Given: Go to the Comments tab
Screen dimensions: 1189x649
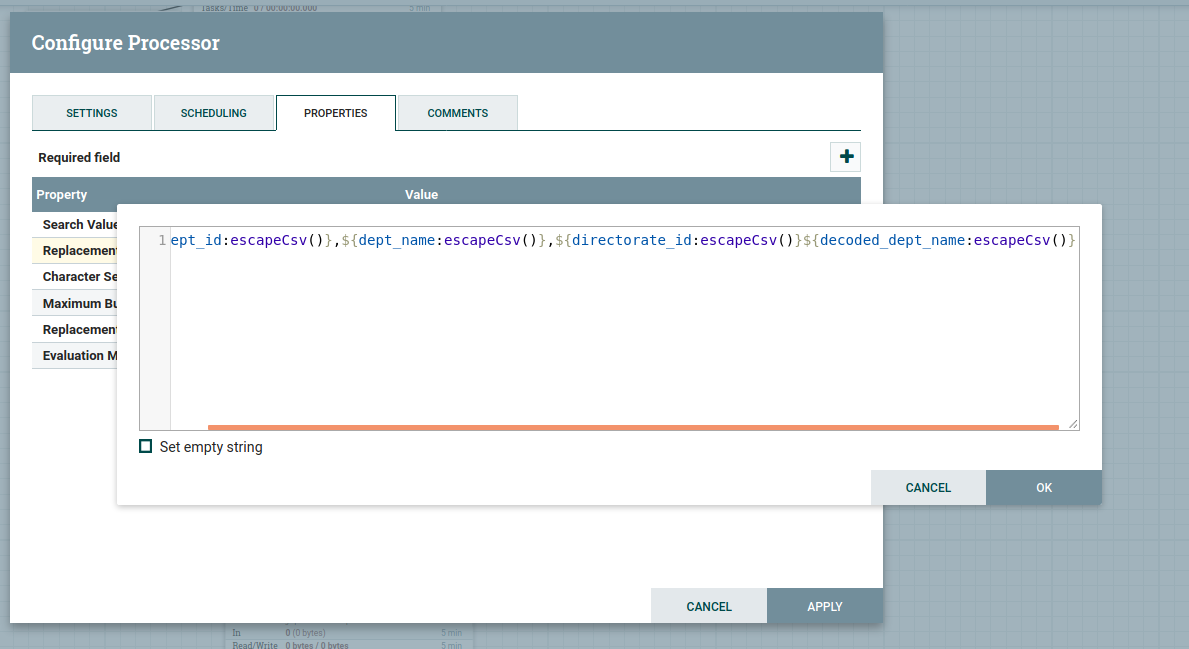Looking at the screenshot, I should pos(458,113).
